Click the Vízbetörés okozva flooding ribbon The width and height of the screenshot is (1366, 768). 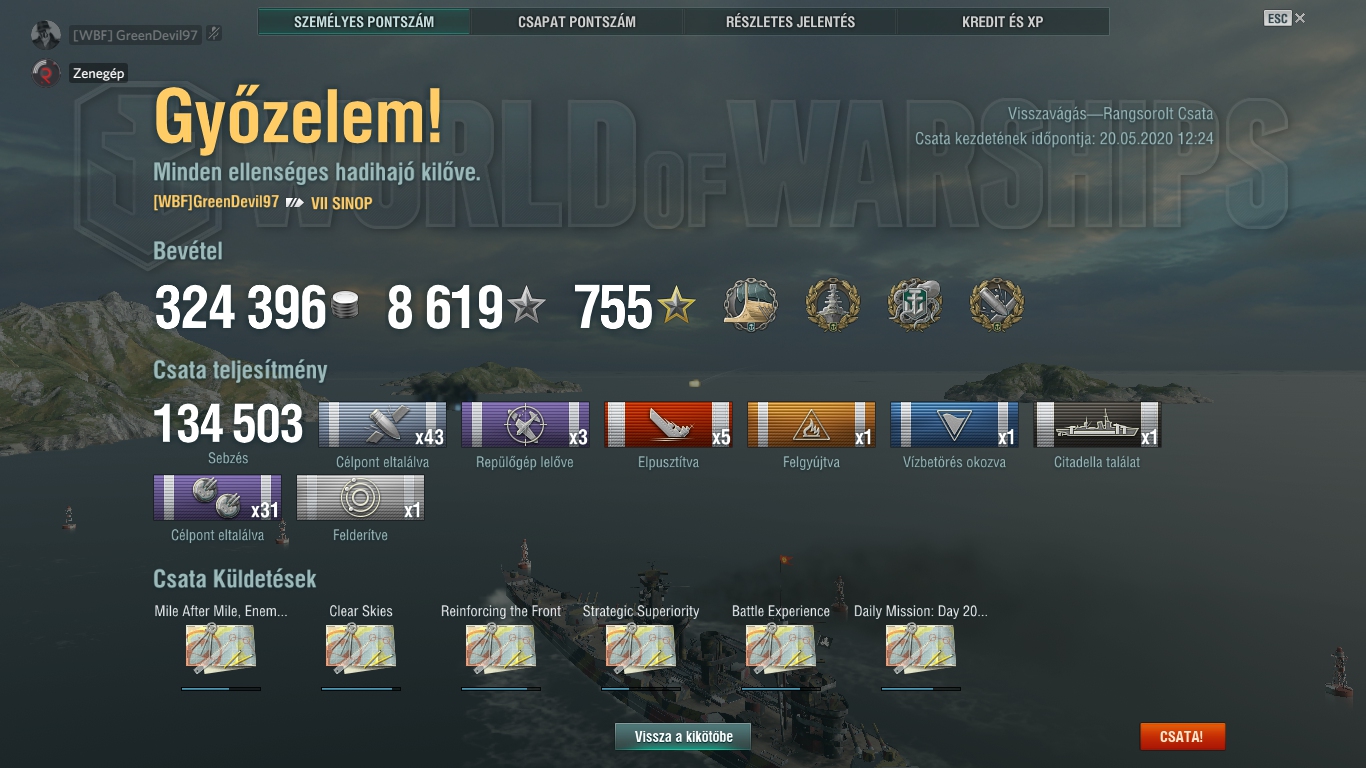(955, 425)
